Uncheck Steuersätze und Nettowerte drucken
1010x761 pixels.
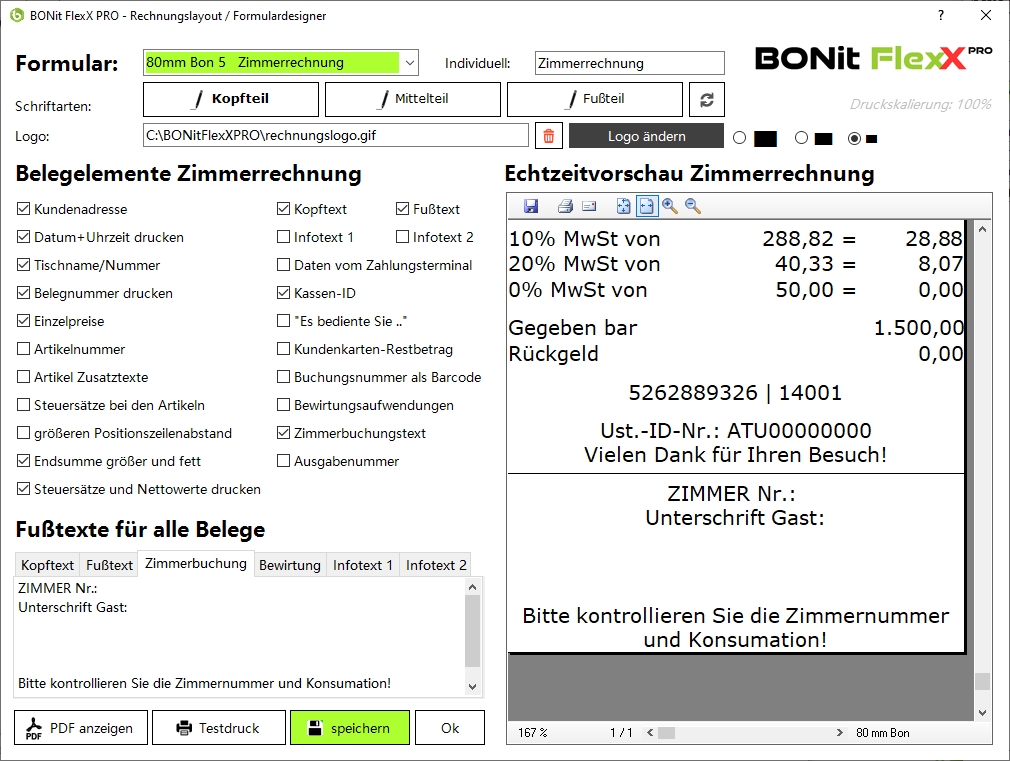(23, 489)
